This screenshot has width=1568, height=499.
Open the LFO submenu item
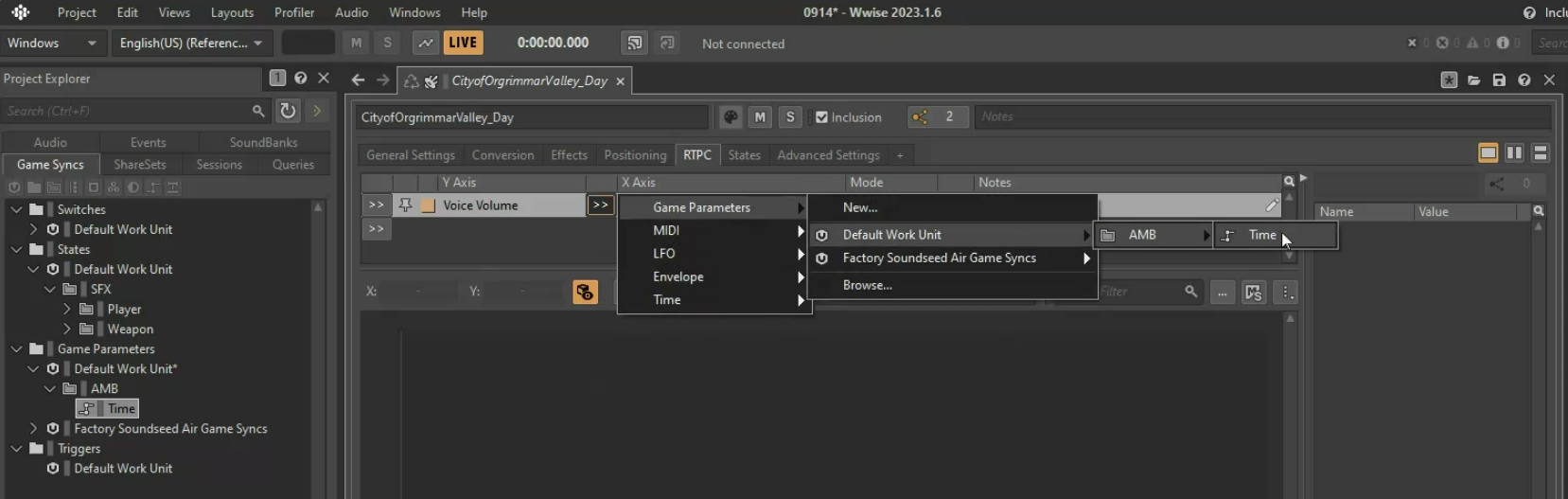coord(714,254)
